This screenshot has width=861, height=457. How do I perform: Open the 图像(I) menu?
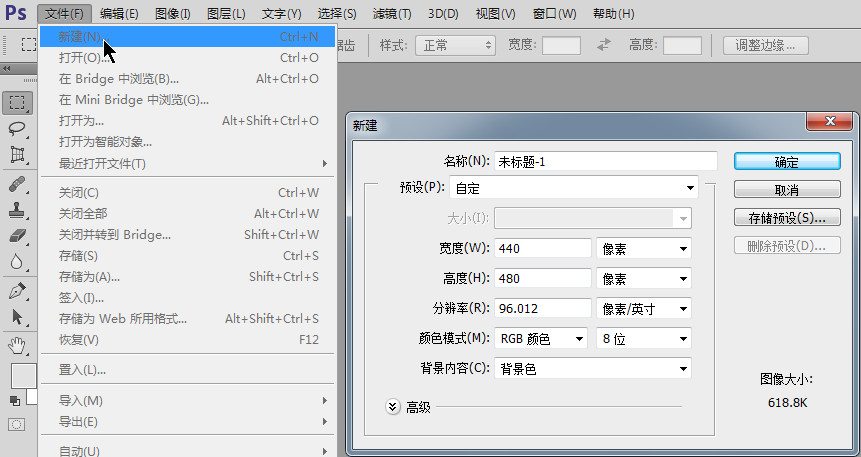tap(172, 14)
